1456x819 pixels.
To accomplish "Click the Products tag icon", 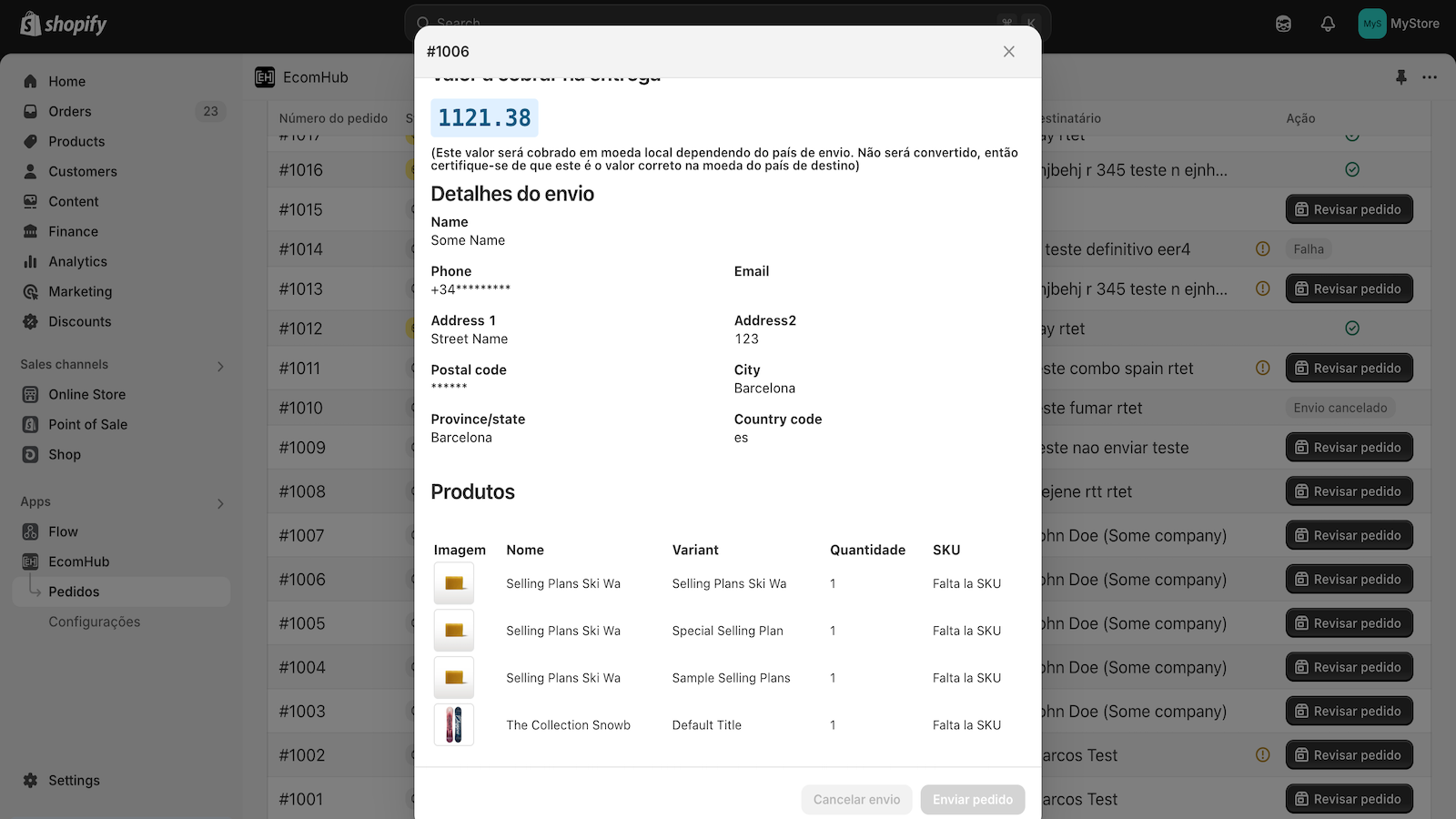I will 30,141.
